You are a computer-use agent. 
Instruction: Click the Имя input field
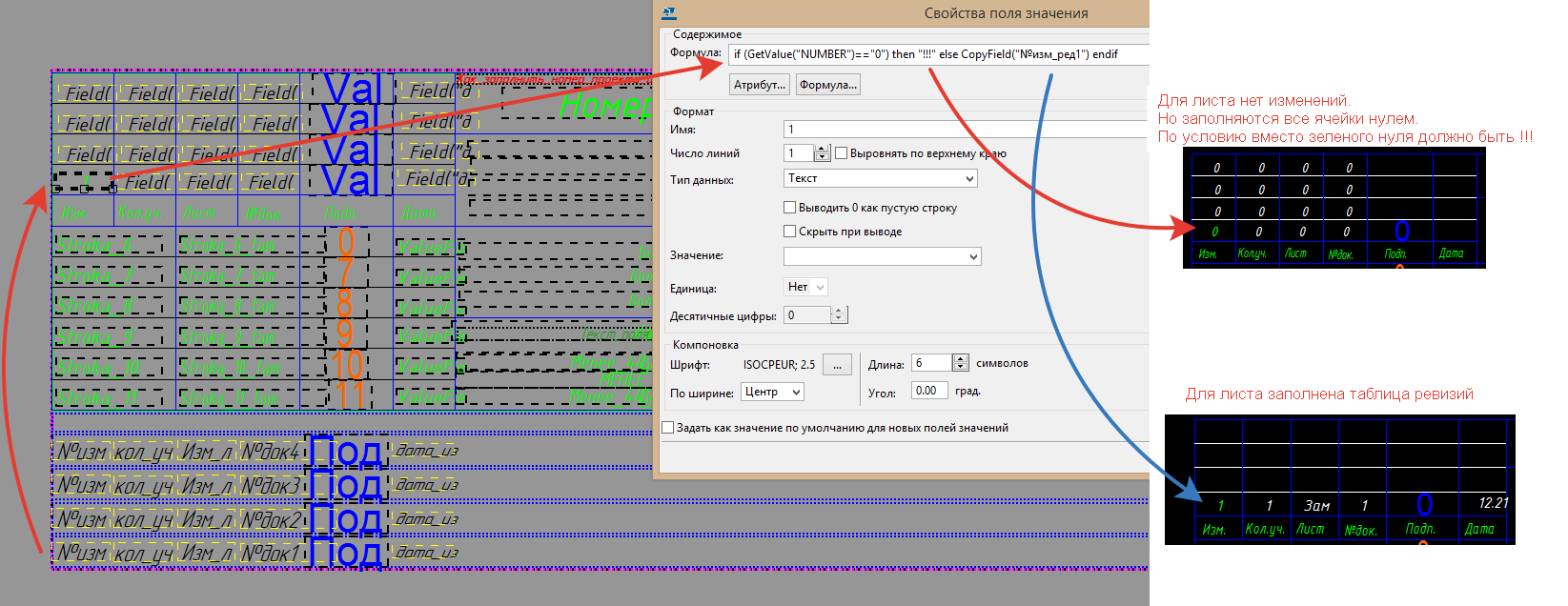click(963, 129)
